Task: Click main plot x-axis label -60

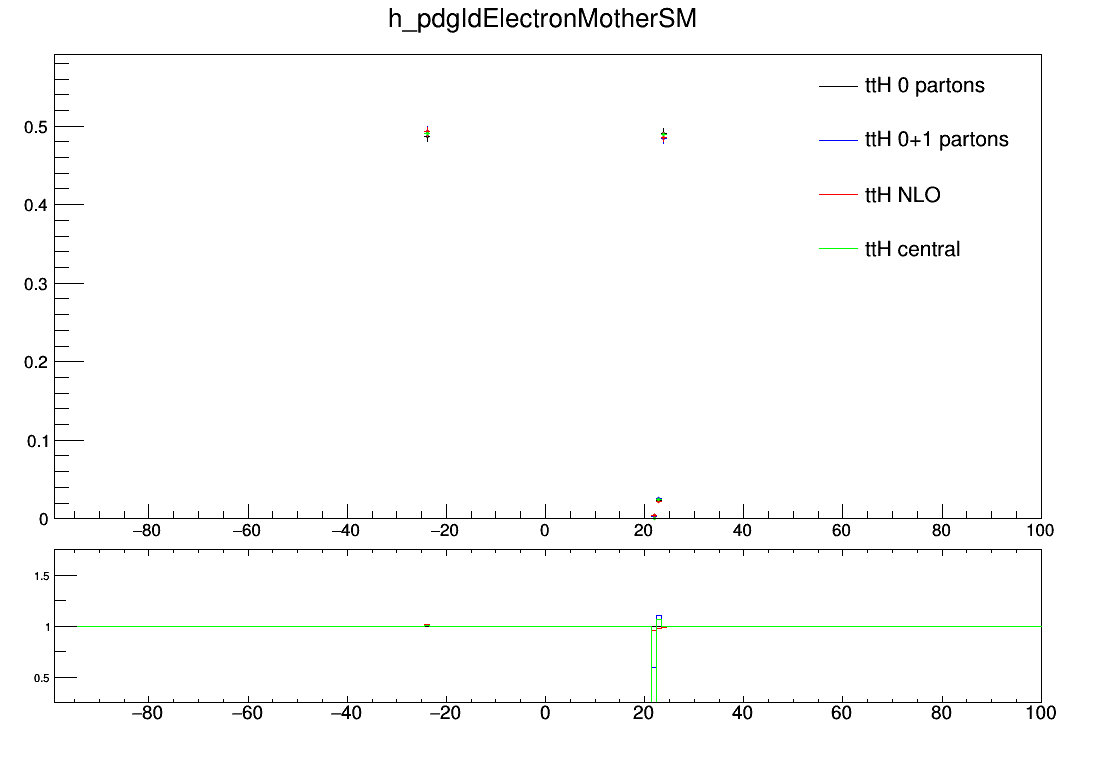Action: [246, 531]
